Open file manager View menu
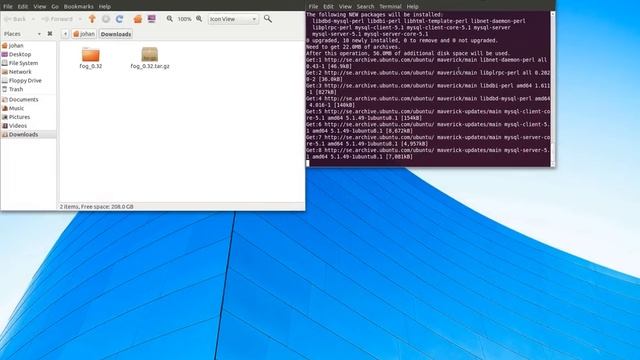This screenshot has height=360, width=640. pyautogui.click(x=40, y=7)
